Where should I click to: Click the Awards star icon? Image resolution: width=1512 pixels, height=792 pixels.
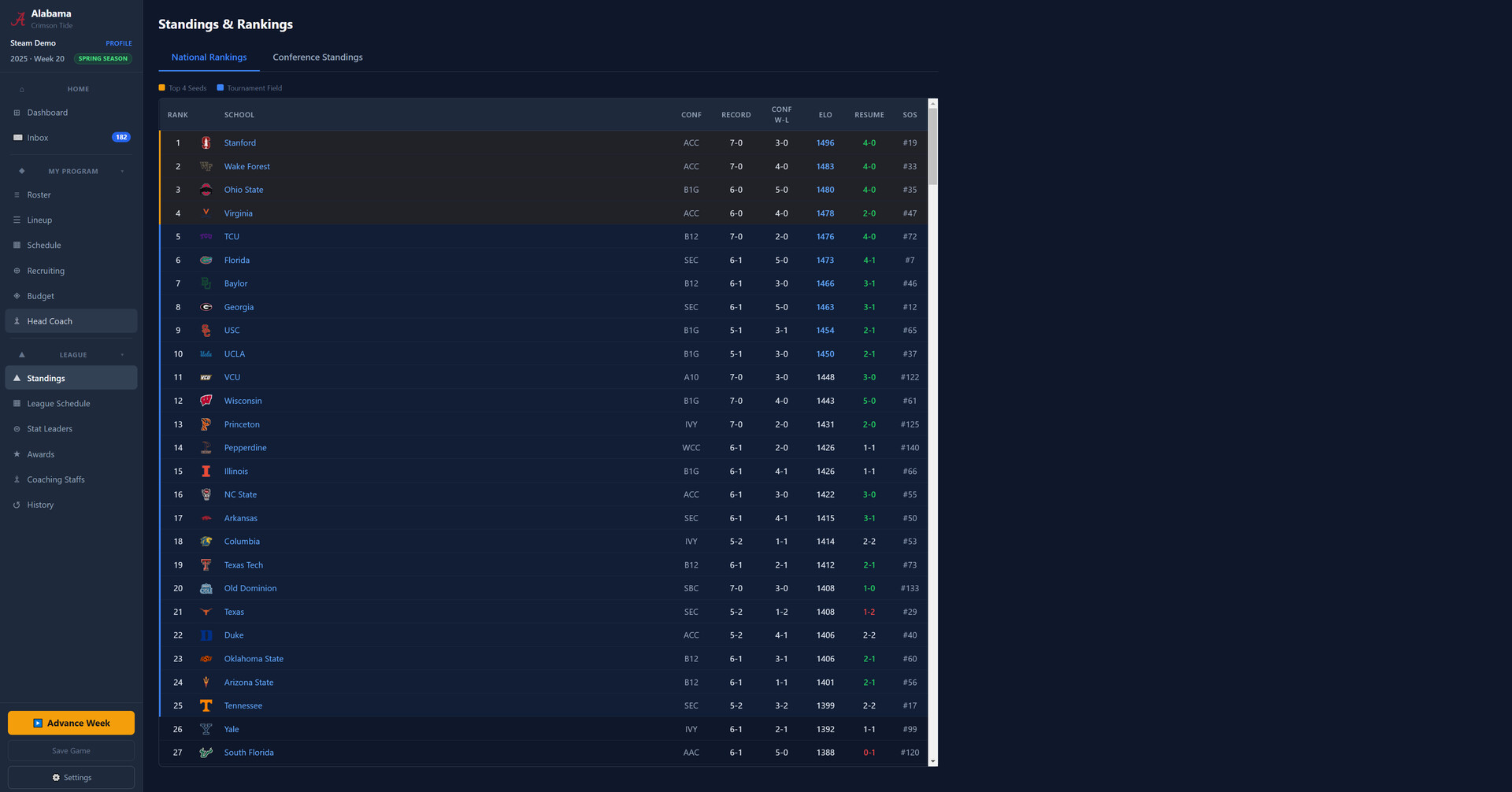[17, 454]
